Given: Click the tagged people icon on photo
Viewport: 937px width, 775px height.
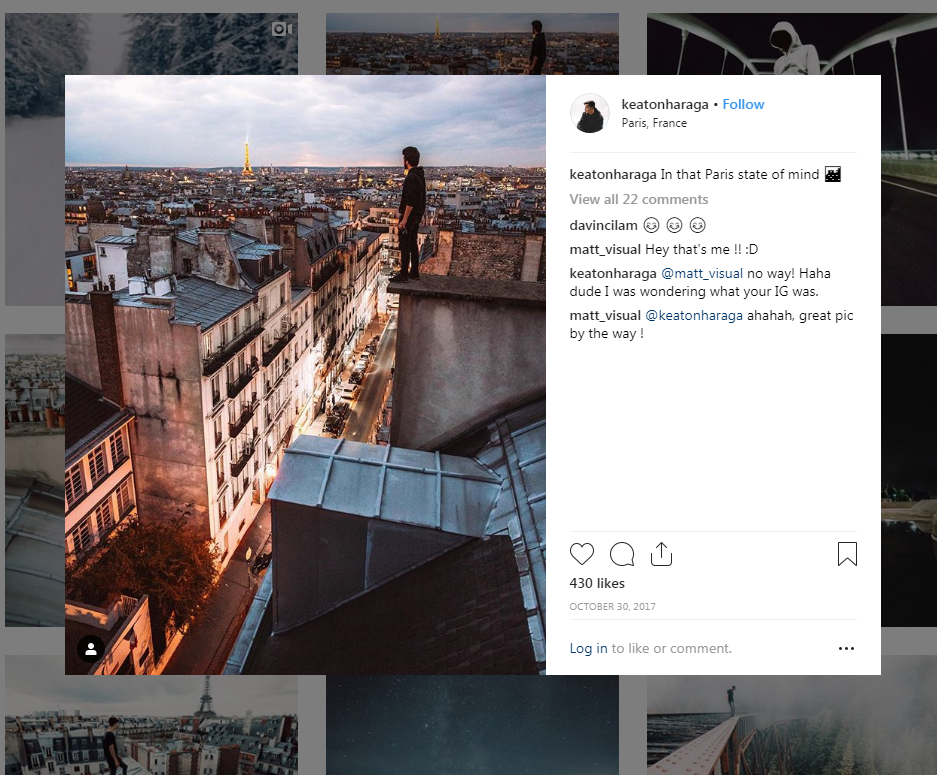Looking at the screenshot, I should pos(91,649).
